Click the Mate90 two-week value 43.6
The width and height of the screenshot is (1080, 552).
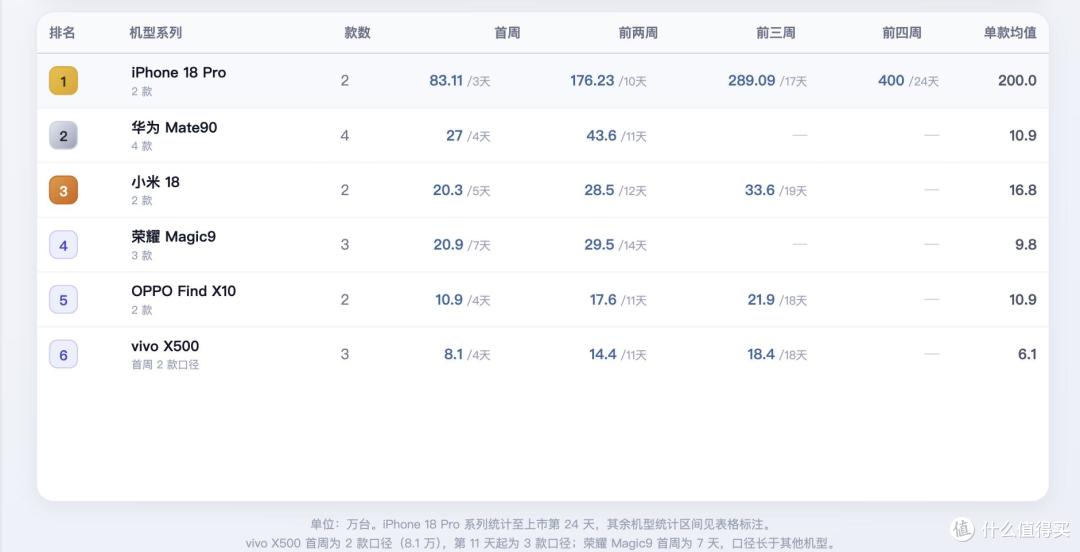pyautogui.click(x=601, y=136)
